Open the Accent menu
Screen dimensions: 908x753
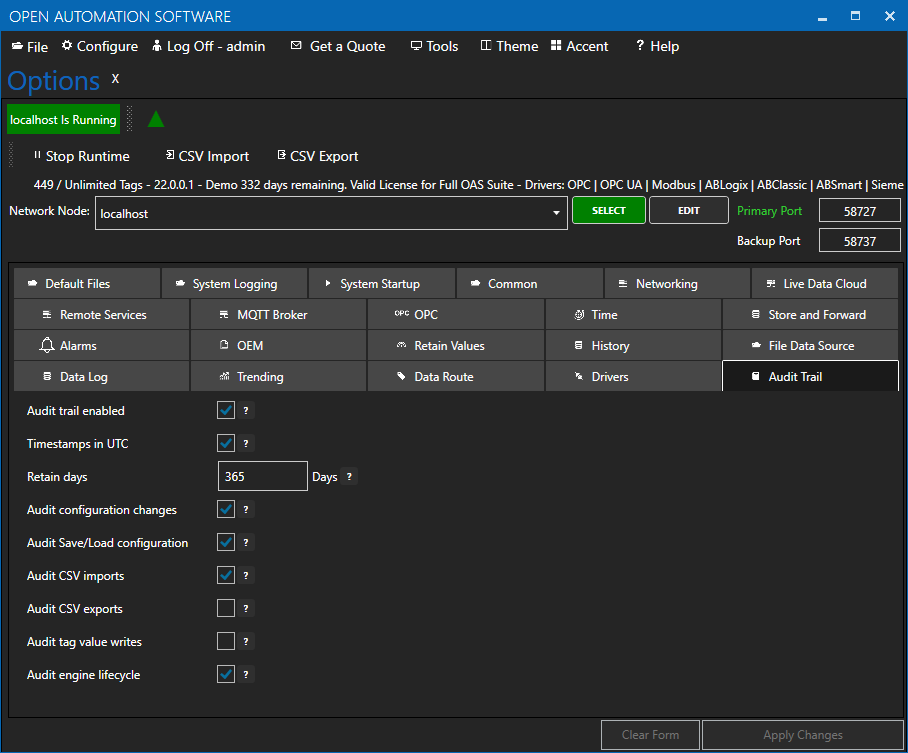tap(580, 46)
